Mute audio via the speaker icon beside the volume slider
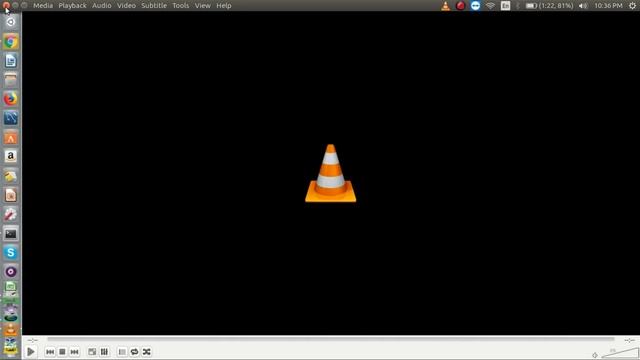The height and width of the screenshot is (360, 640). 595,355
